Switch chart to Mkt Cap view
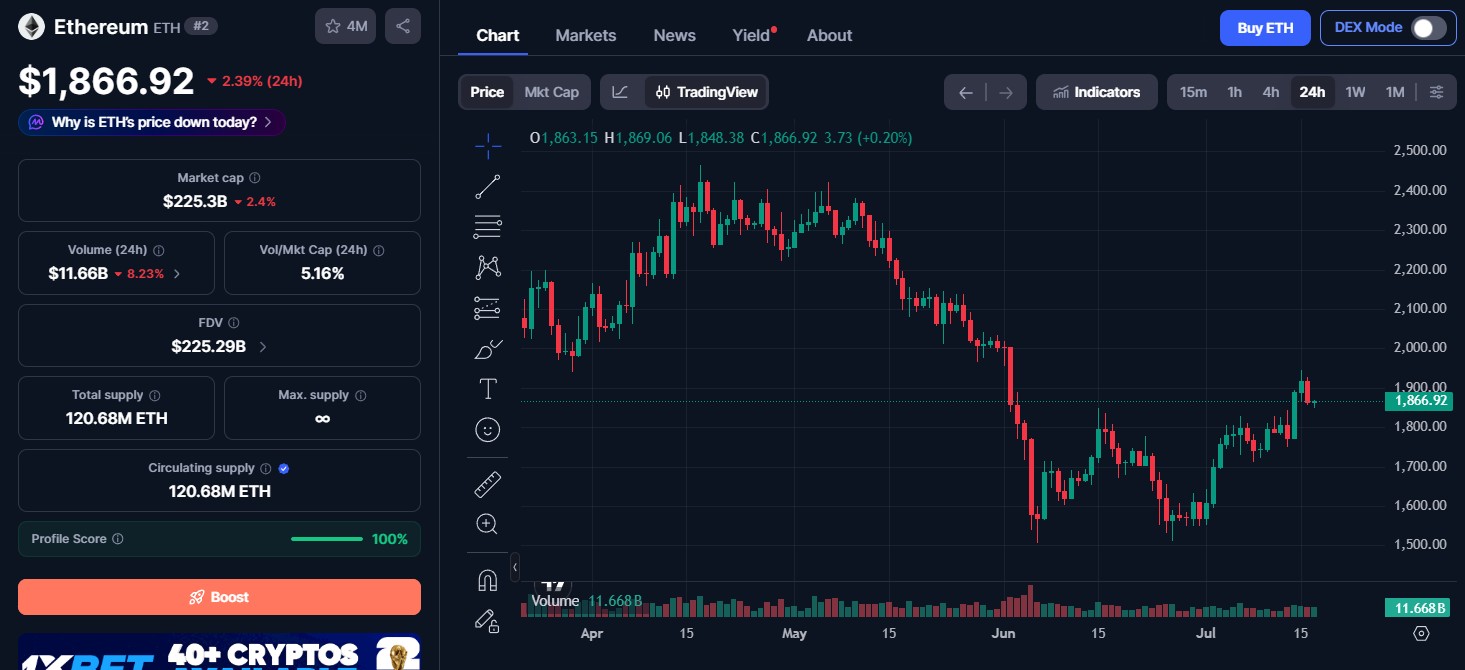This screenshot has height=670, width=1465. click(x=552, y=92)
